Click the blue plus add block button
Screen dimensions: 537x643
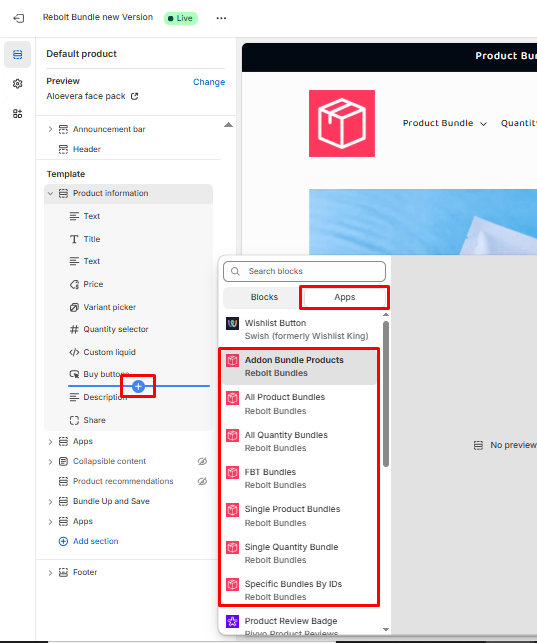tap(139, 386)
